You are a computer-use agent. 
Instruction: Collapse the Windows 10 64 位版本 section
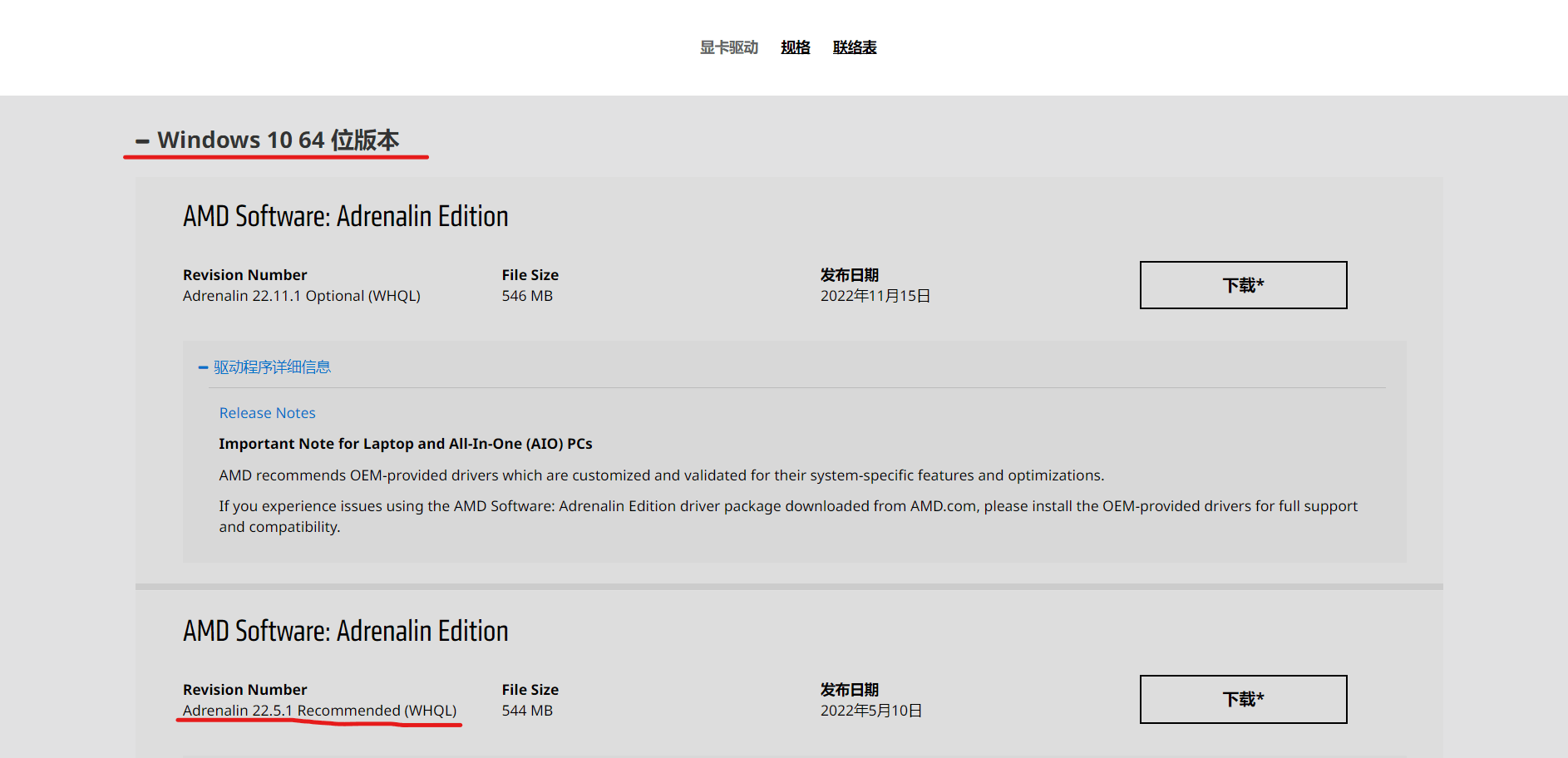(268, 140)
